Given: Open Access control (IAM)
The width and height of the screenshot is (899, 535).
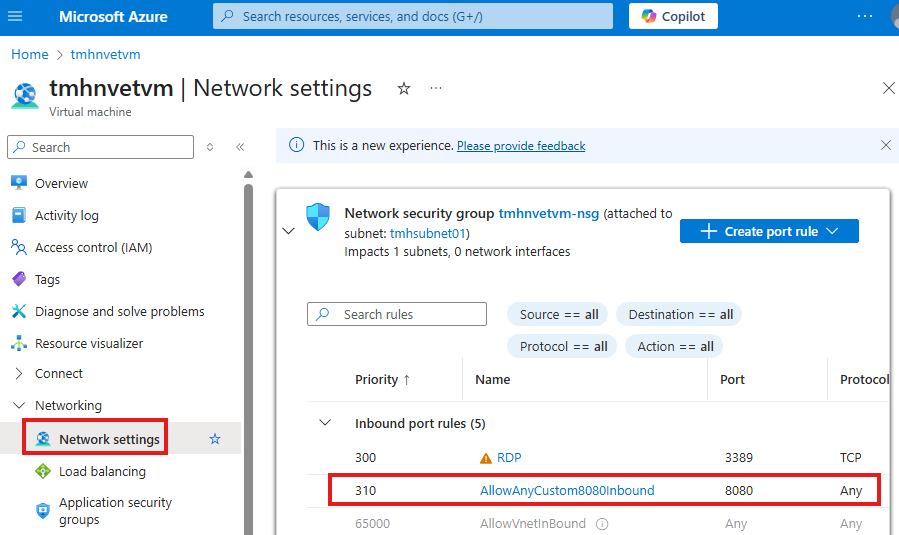Looking at the screenshot, I should 93,248.
